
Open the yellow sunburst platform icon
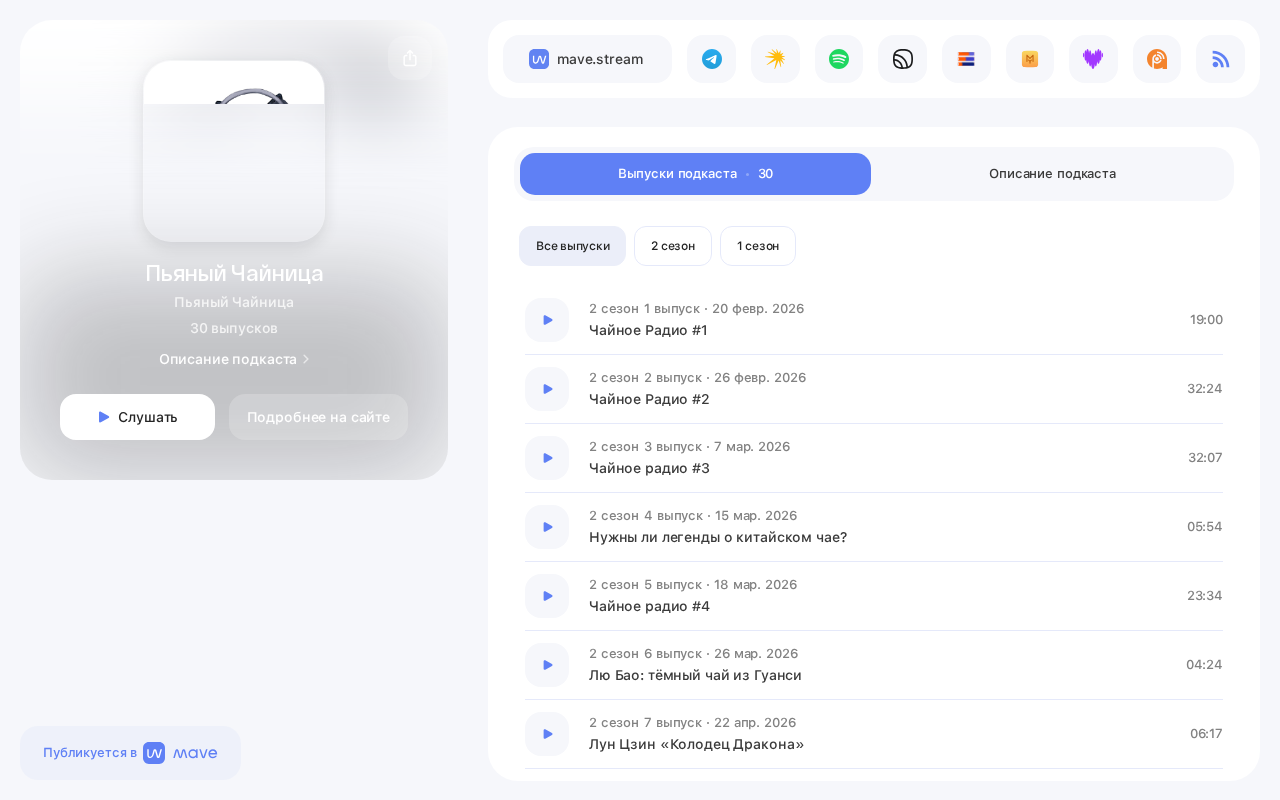pyautogui.click(x=775, y=59)
